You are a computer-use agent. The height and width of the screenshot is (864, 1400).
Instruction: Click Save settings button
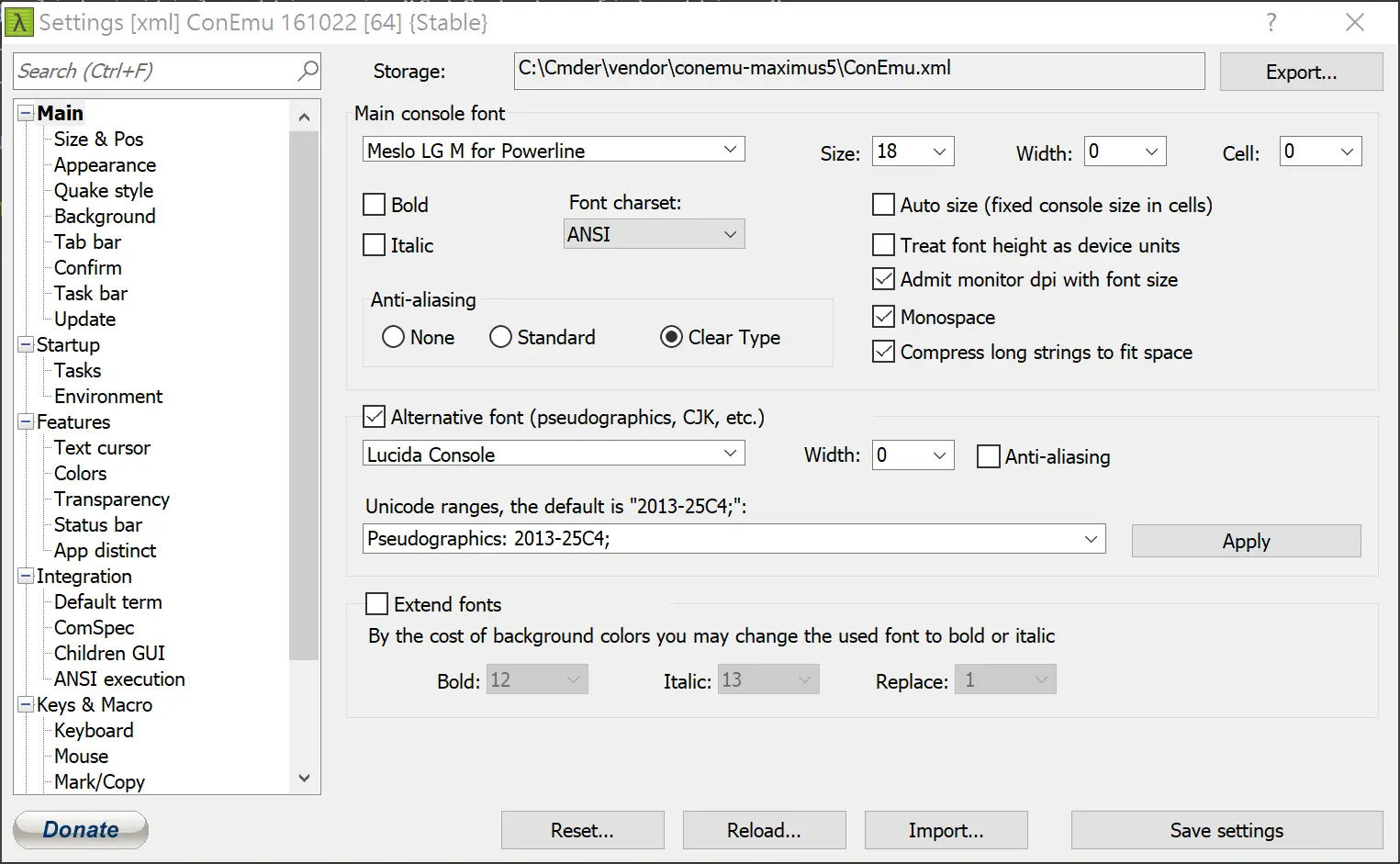[x=1226, y=830]
